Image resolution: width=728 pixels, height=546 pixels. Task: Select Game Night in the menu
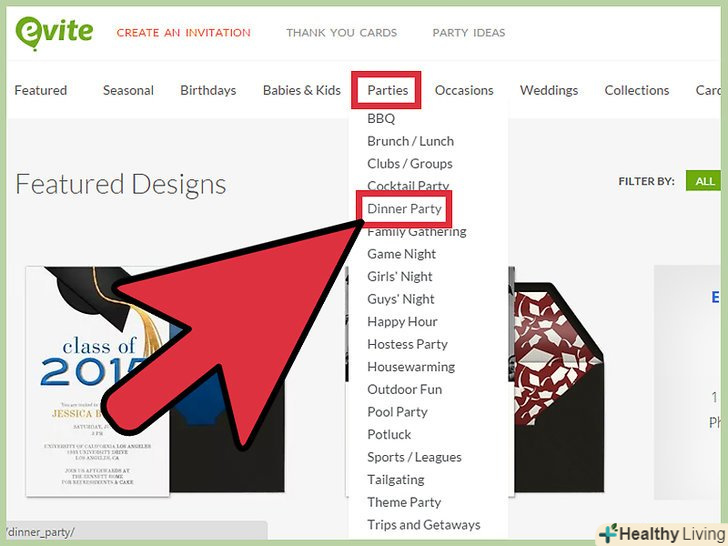[402, 254]
